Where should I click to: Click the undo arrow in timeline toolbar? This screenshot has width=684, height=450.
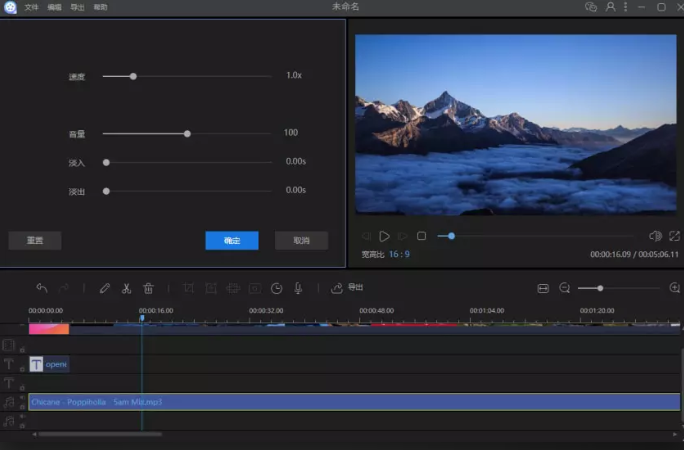[42, 288]
